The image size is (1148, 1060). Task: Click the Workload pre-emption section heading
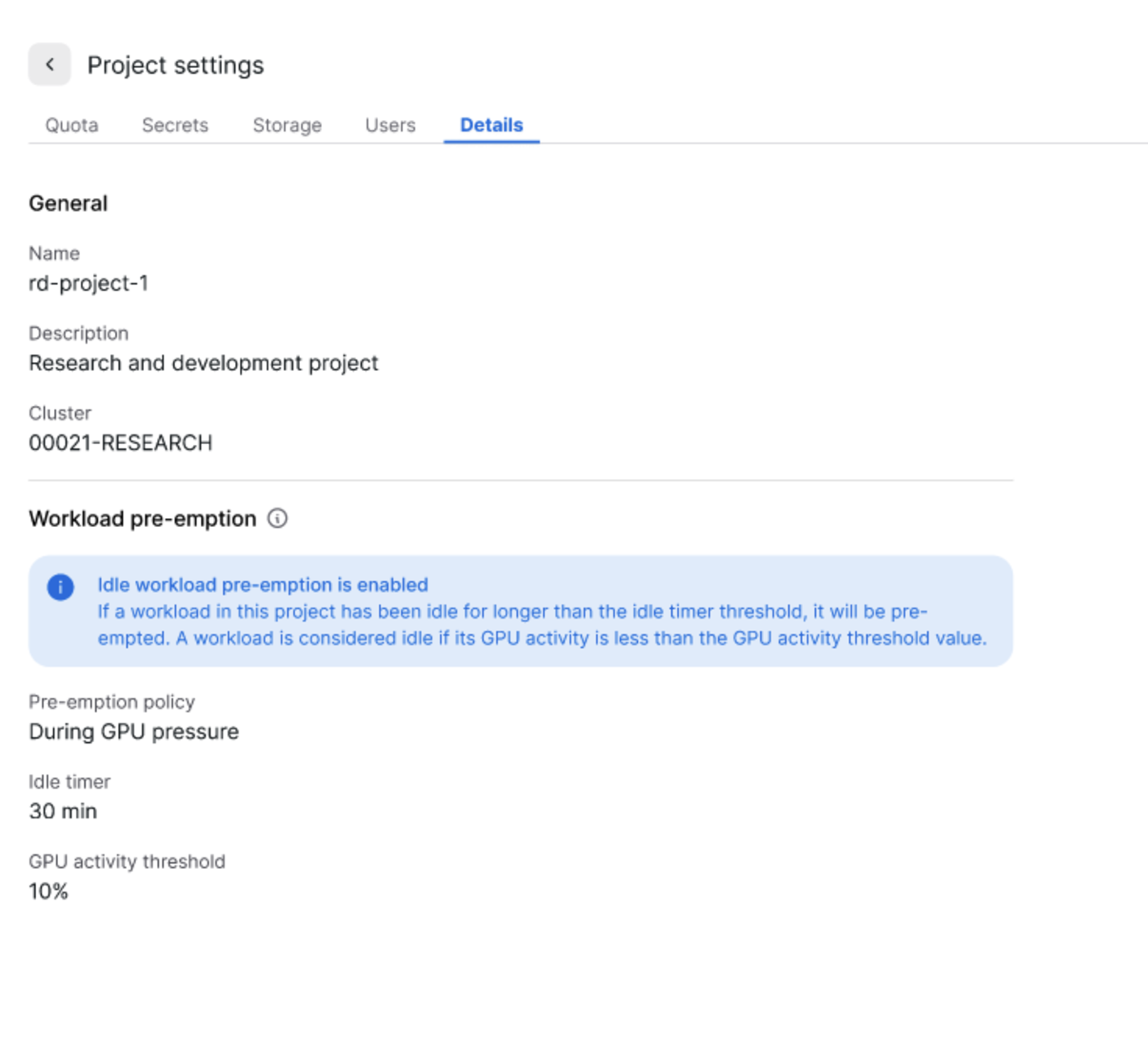point(143,519)
